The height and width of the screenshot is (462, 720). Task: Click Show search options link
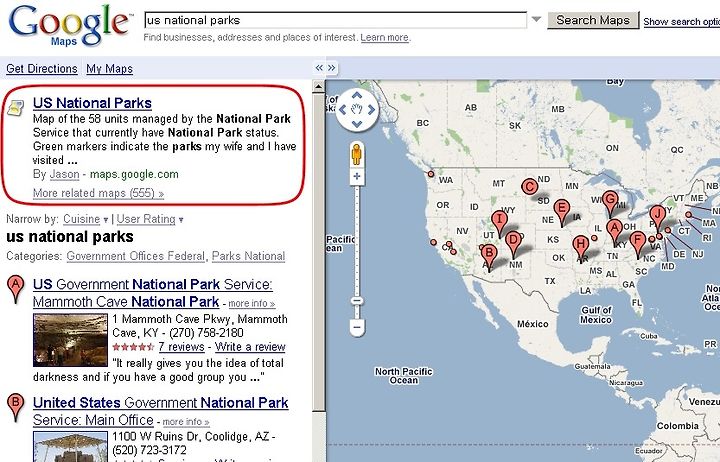681,22
